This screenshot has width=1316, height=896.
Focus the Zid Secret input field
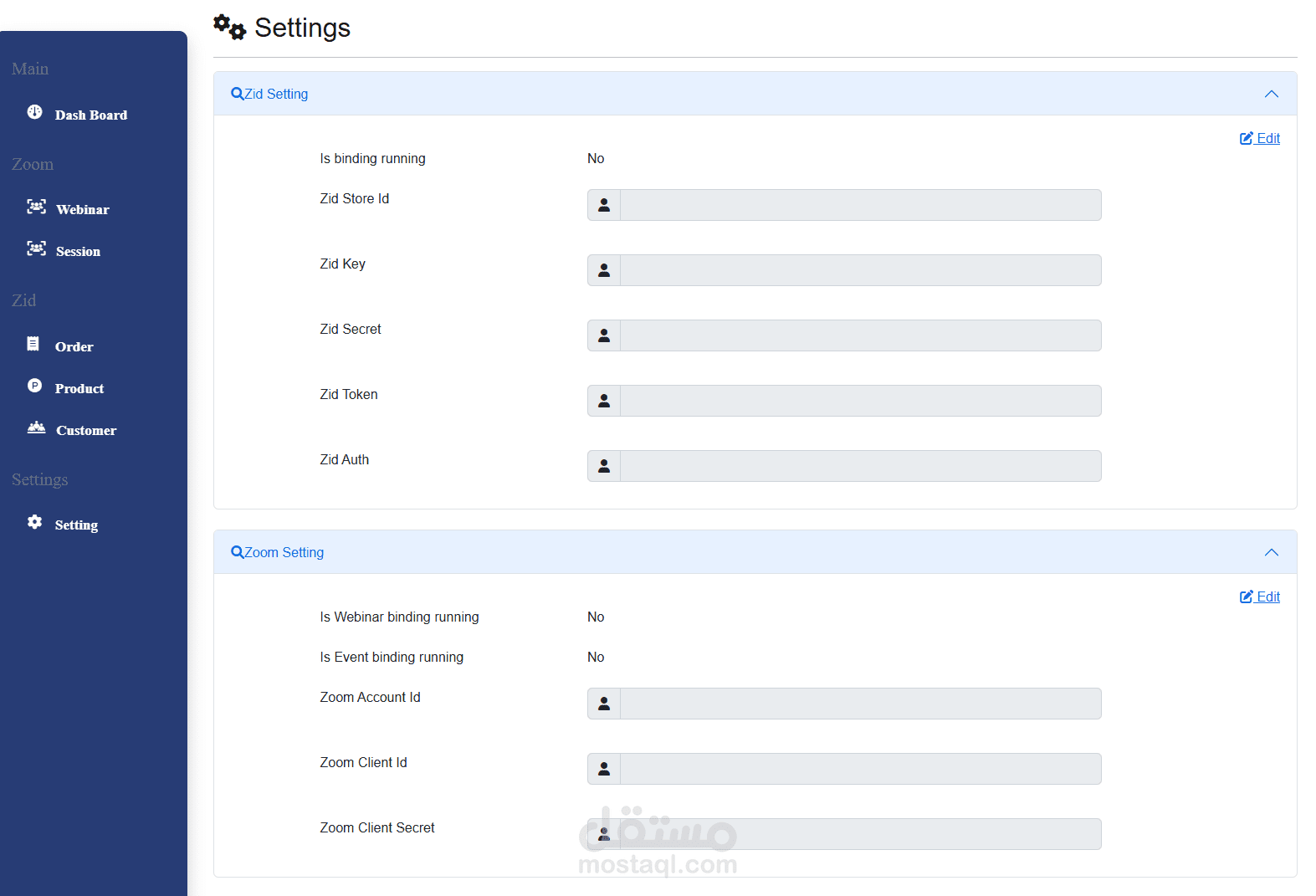[x=860, y=335]
